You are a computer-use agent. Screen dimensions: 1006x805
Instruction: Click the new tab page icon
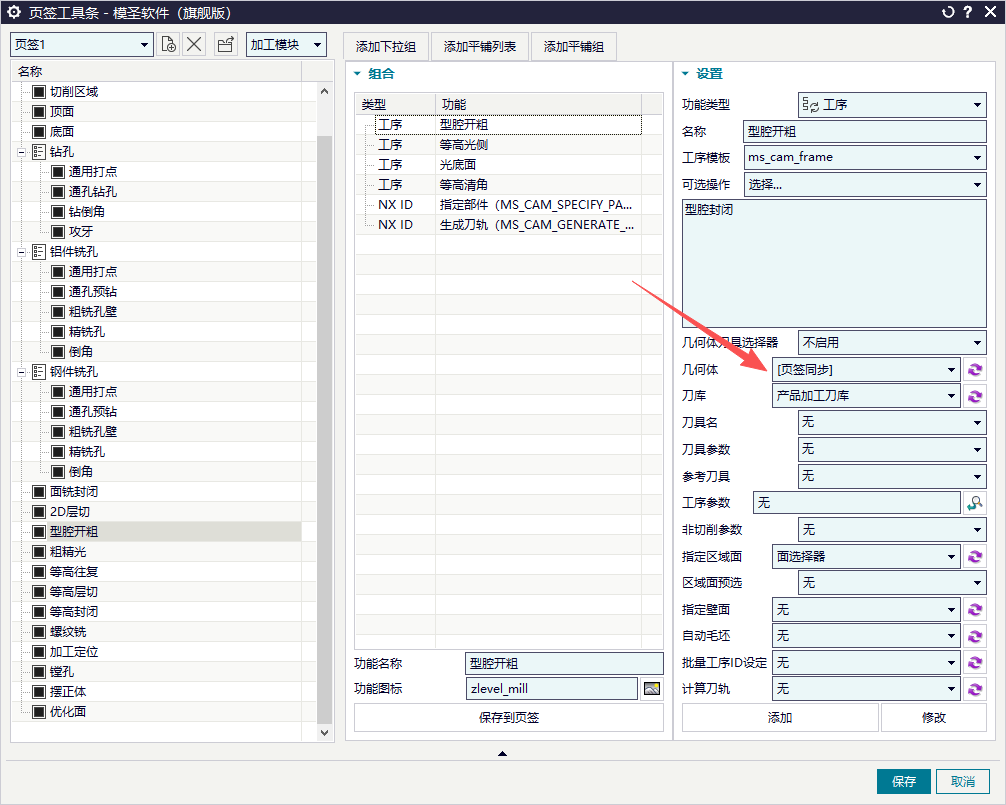pos(169,44)
